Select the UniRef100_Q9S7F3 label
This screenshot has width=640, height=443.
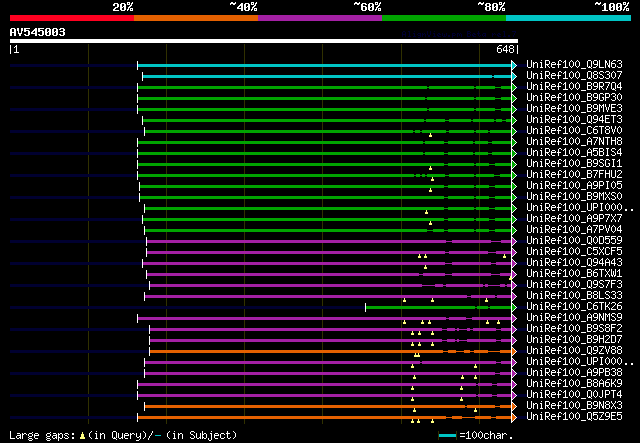click(574, 285)
